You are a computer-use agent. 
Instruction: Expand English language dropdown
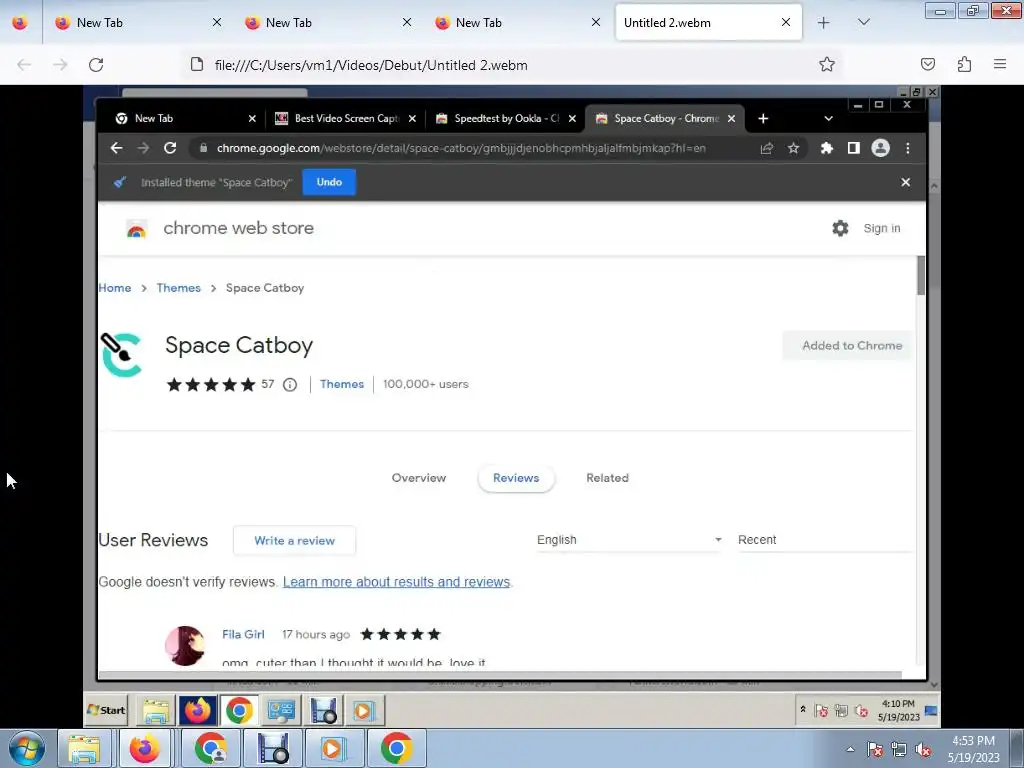[x=629, y=540]
